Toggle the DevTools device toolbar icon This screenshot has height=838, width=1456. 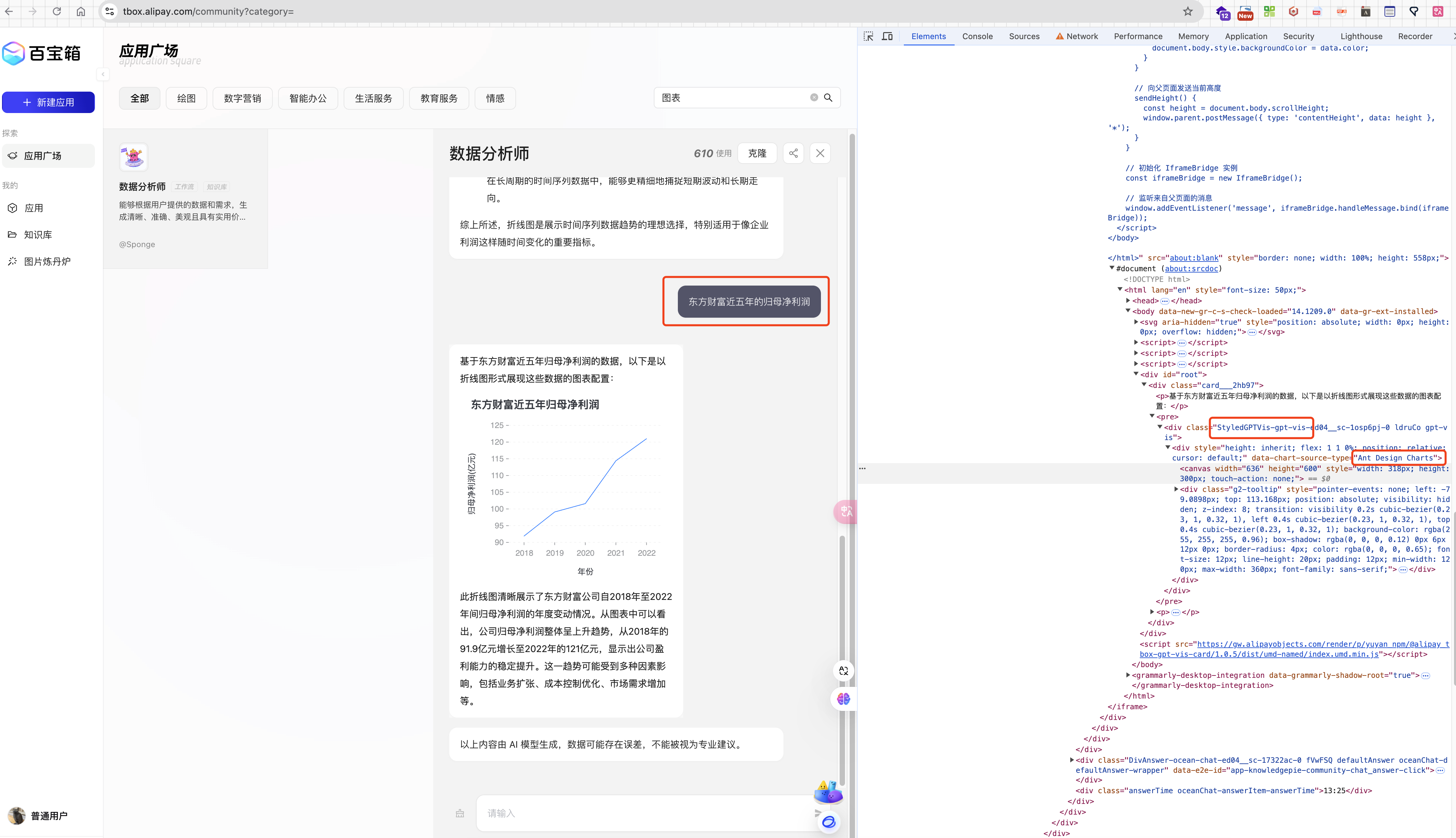click(887, 36)
